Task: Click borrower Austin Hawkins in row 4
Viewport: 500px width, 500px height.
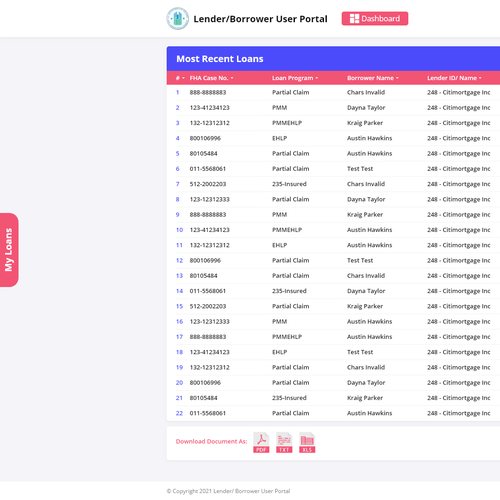Action: click(x=370, y=138)
